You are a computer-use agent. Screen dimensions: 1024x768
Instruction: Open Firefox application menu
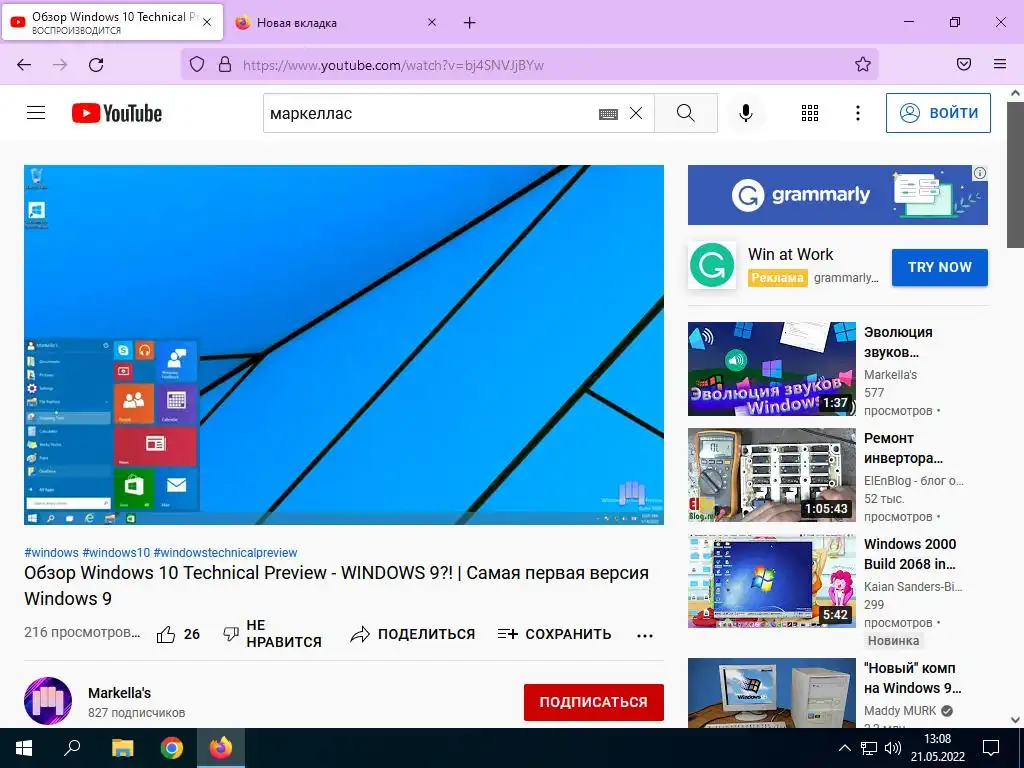pyautogui.click(x=1000, y=64)
